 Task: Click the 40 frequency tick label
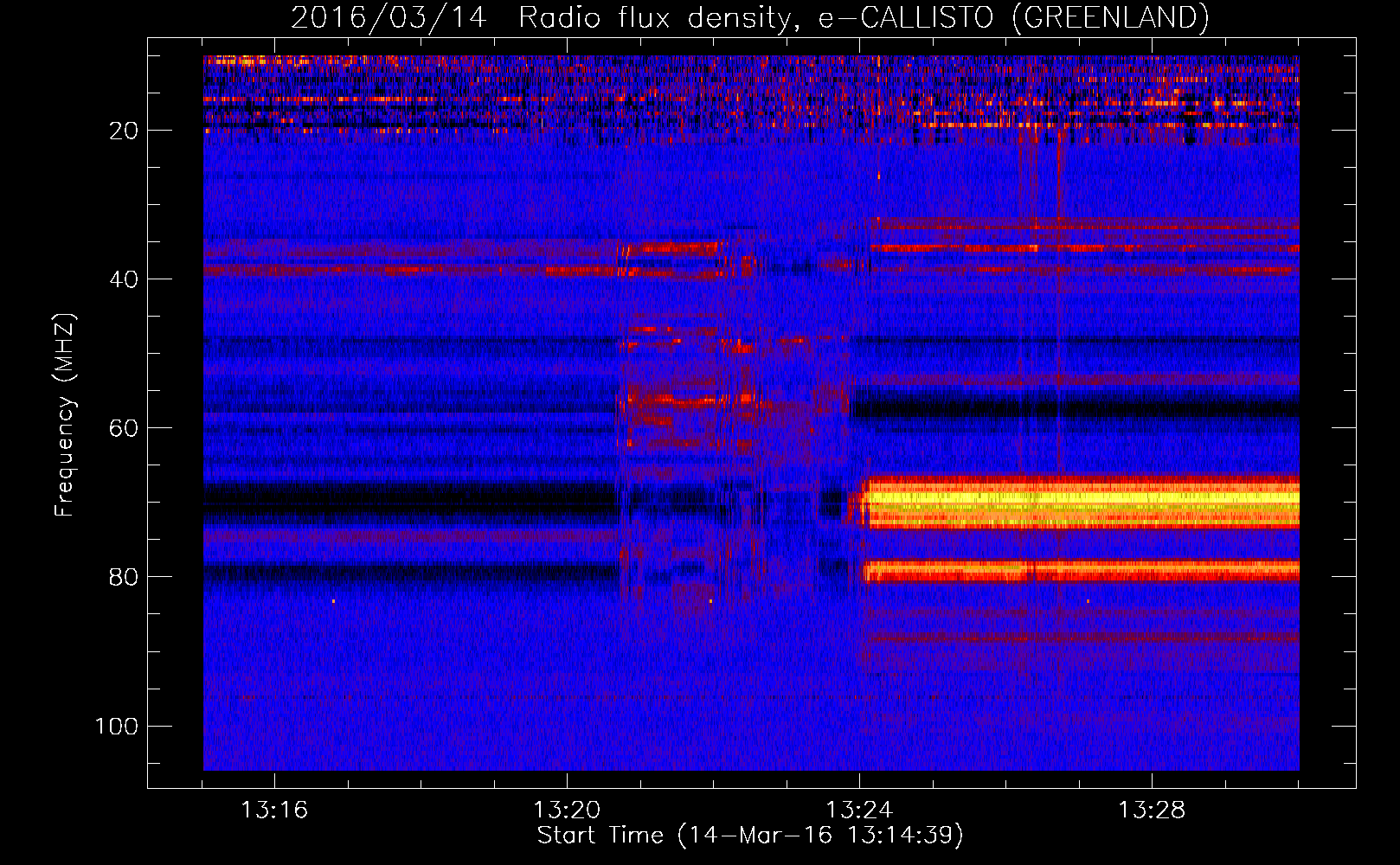tap(125, 279)
